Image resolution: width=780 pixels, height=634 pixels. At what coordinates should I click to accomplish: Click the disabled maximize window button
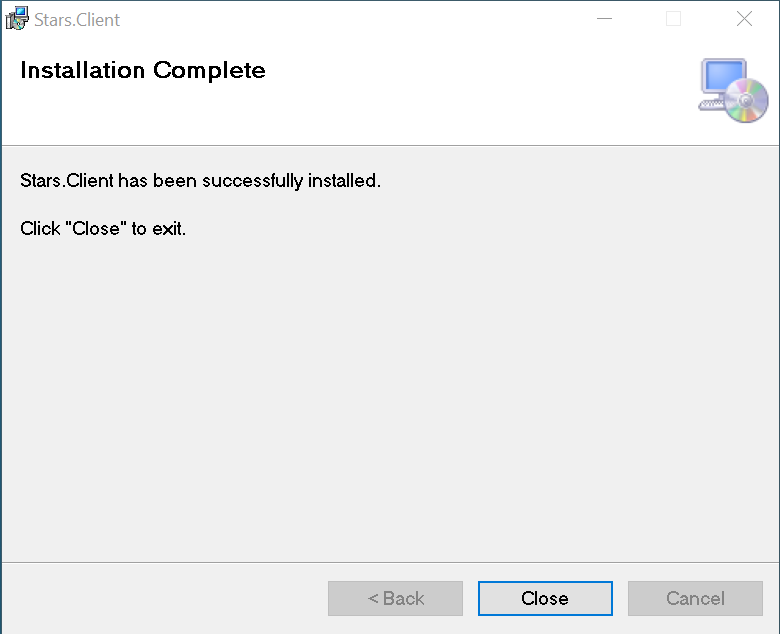click(673, 19)
